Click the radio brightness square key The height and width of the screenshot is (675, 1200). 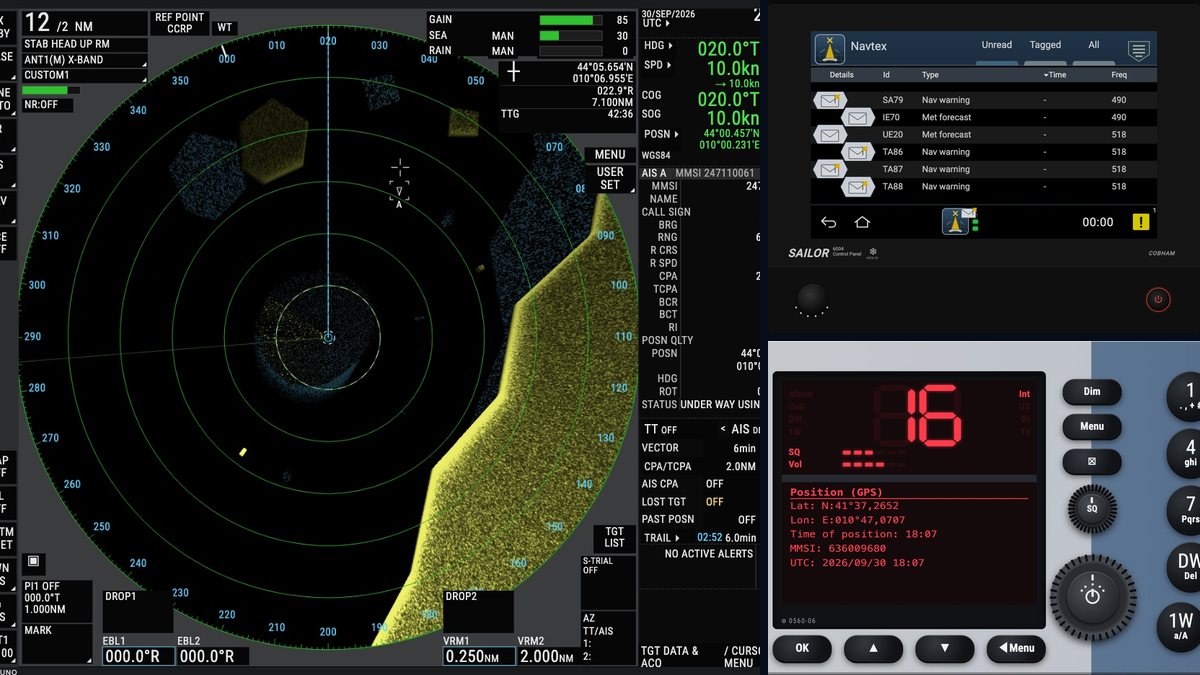click(1092, 462)
